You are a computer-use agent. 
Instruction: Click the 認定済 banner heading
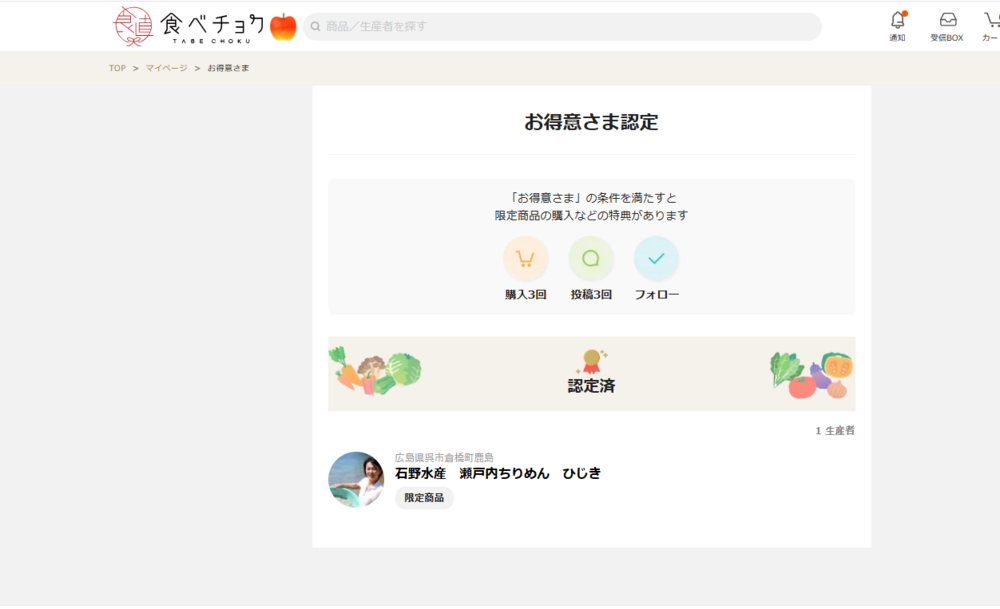[591, 386]
